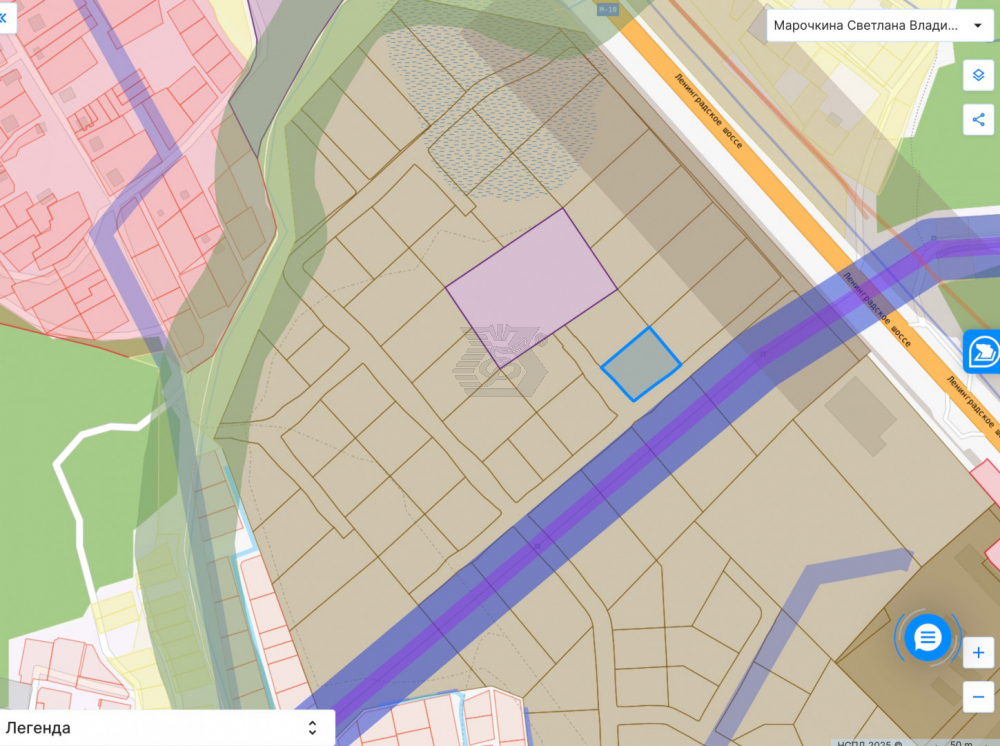Image resolution: width=1000 pixels, height=746 pixels.
Task: Open the Марочкина Светлана user dropdown
Action: pyautogui.click(x=878, y=26)
